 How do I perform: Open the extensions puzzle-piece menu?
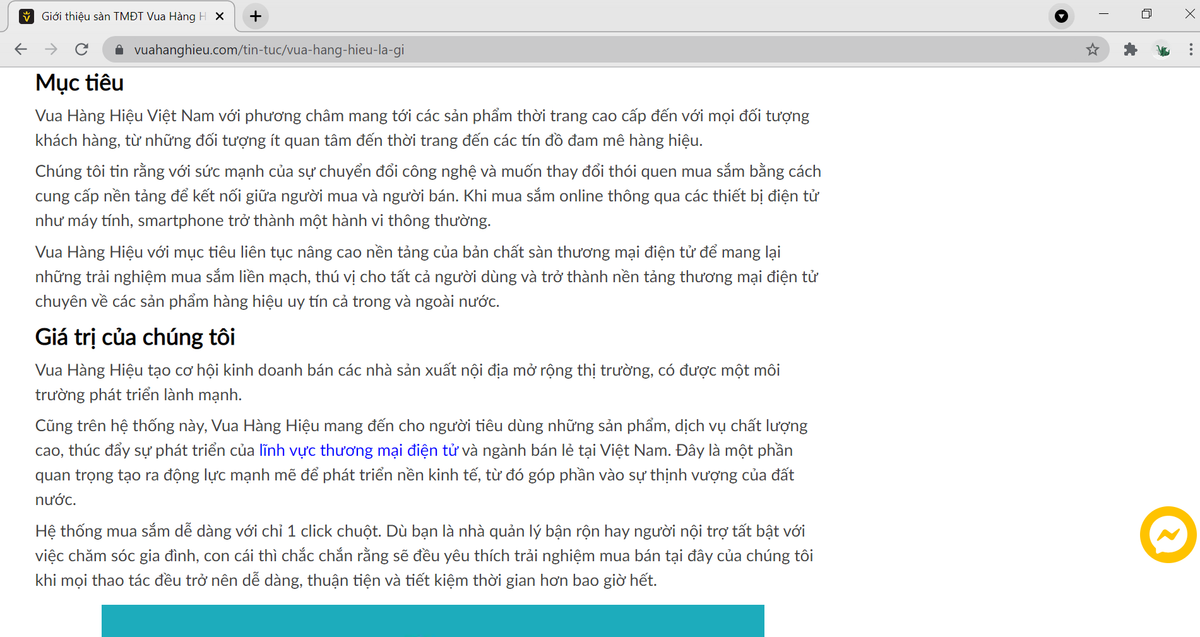pos(1128,48)
